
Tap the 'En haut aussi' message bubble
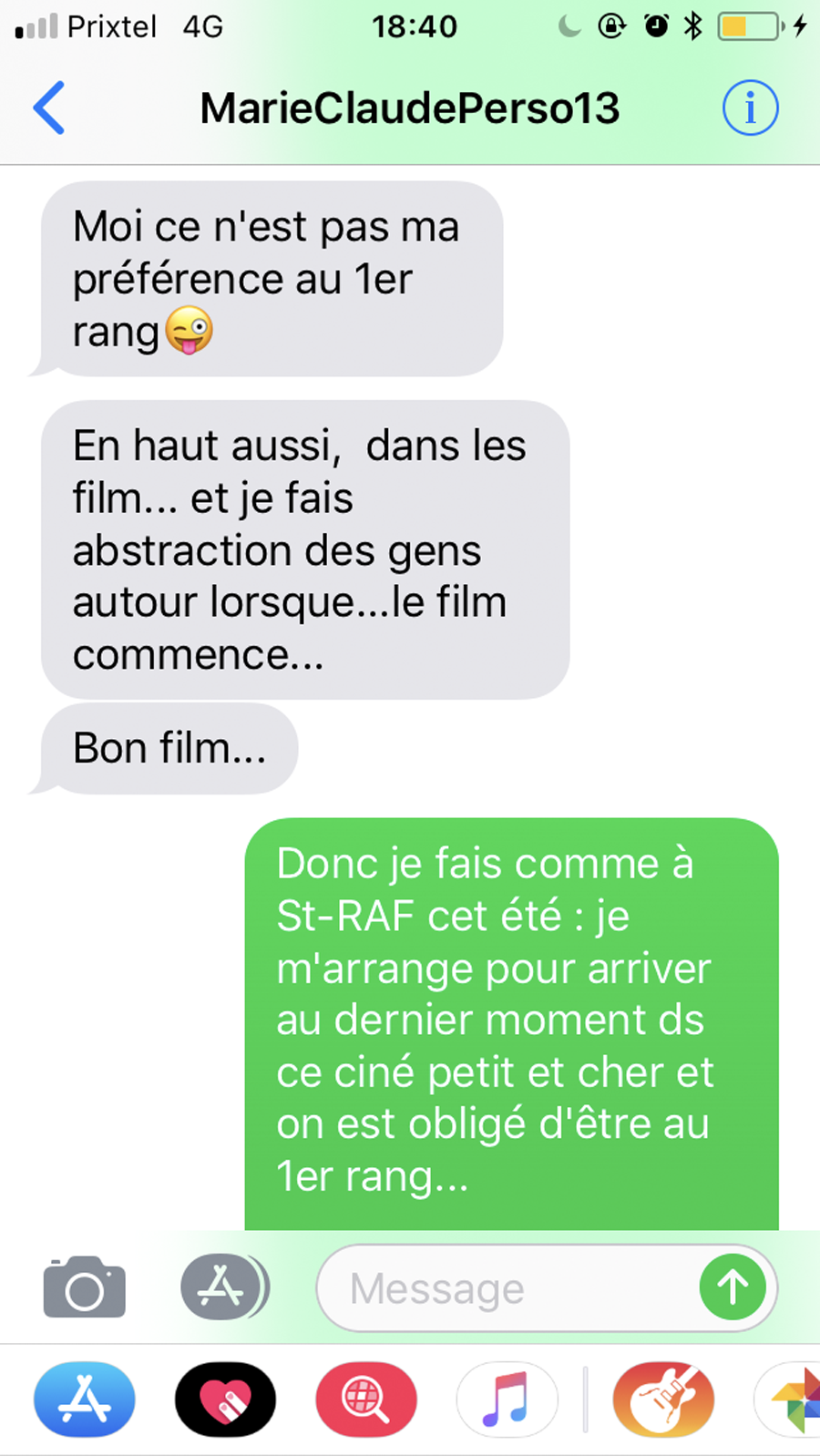tap(305, 549)
